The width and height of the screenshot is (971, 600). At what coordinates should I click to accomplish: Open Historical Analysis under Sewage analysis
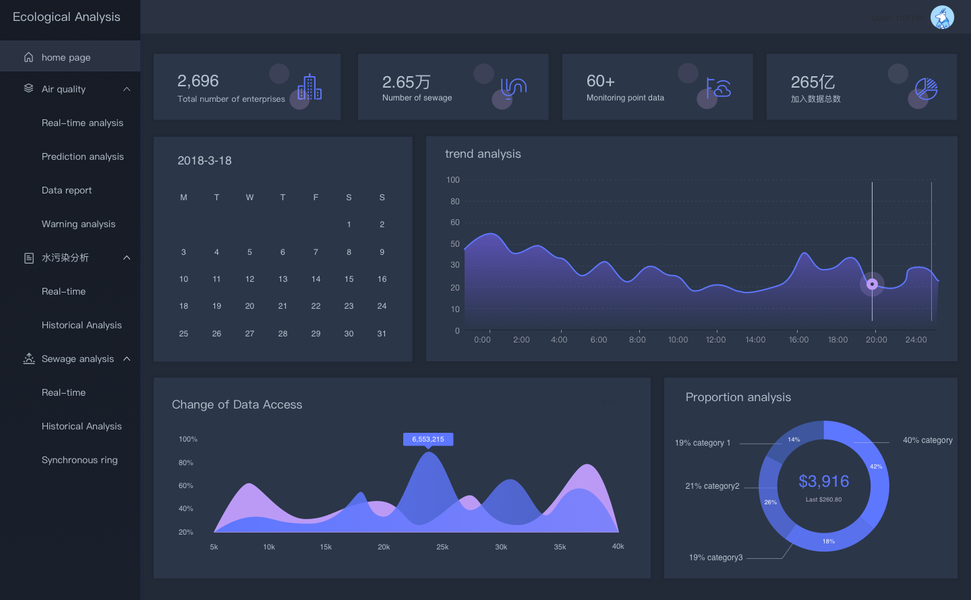click(81, 426)
